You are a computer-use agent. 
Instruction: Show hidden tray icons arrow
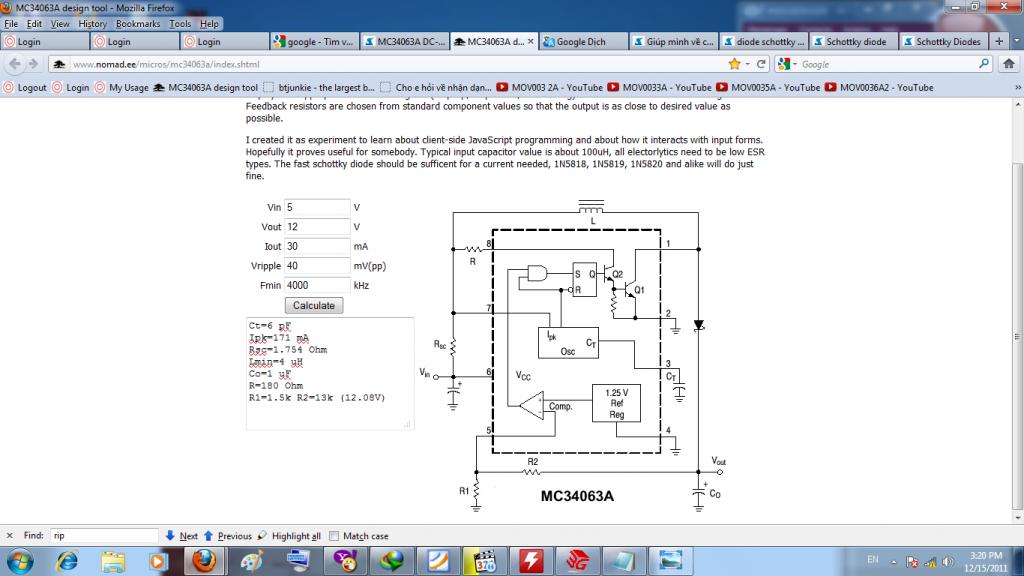click(x=893, y=562)
